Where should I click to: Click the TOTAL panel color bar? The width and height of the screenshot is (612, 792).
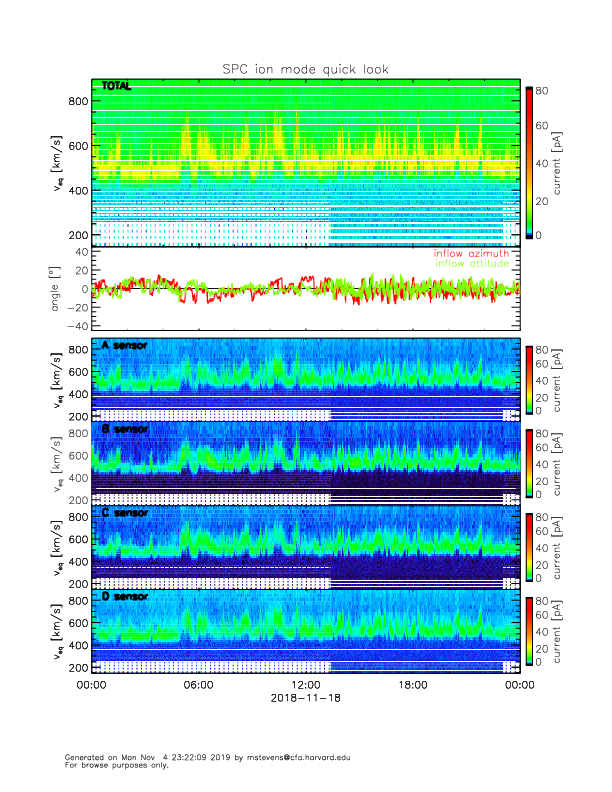(x=529, y=162)
